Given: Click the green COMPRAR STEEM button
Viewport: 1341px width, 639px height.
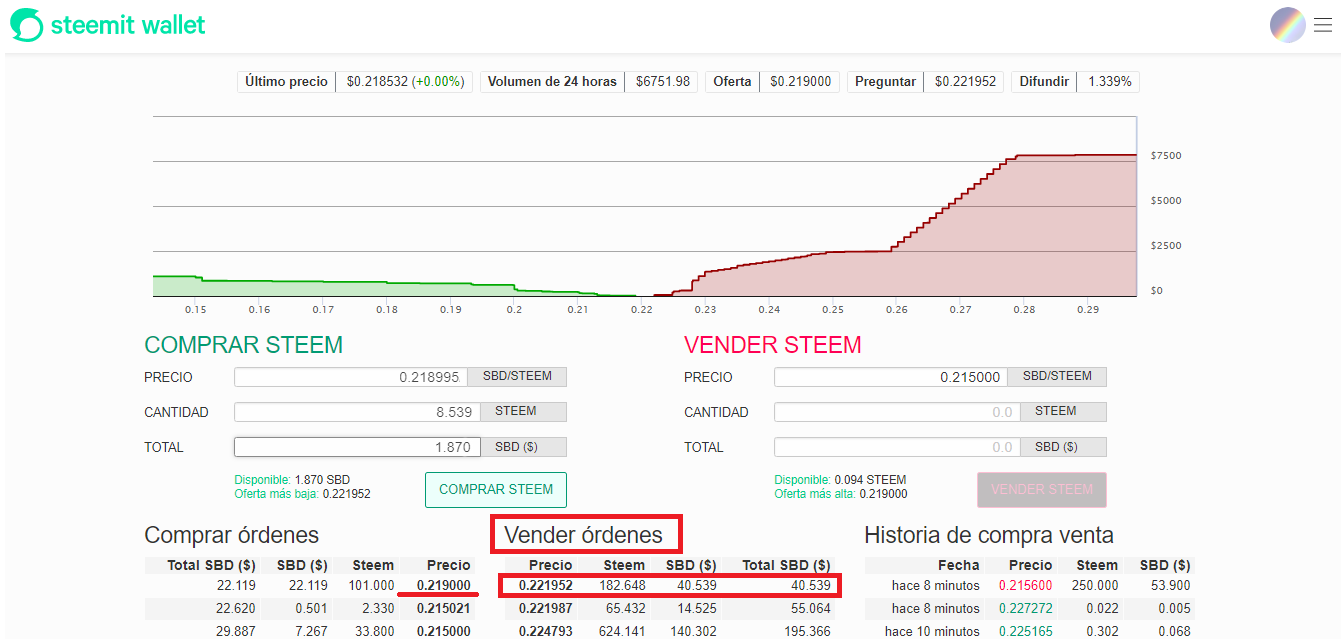Looking at the screenshot, I should [x=496, y=490].
